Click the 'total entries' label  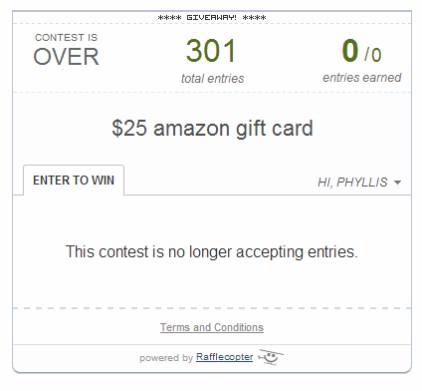click(x=212, y=79)
